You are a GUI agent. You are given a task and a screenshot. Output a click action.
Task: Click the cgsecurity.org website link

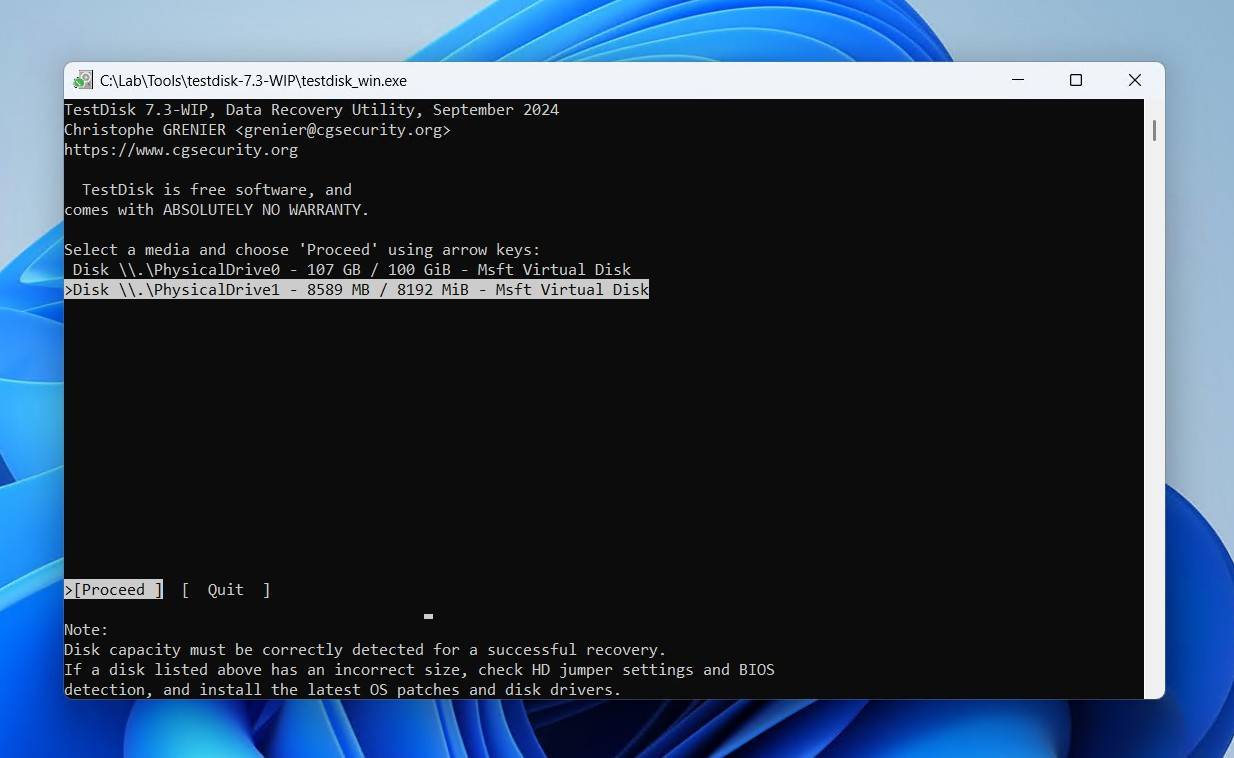(x=181, y=149)
